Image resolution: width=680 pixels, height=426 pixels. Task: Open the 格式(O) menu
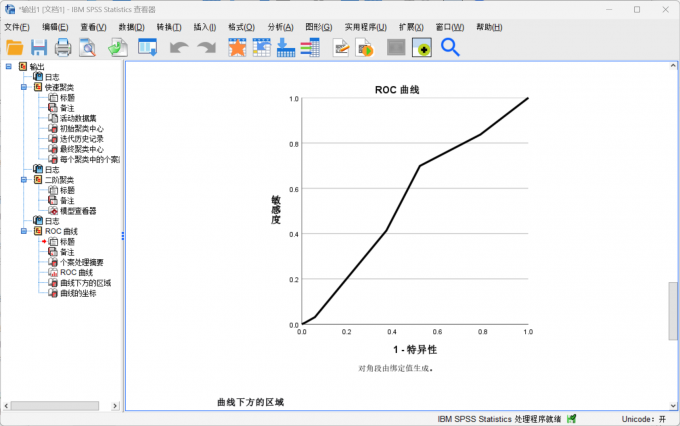[x=242, y=27]
